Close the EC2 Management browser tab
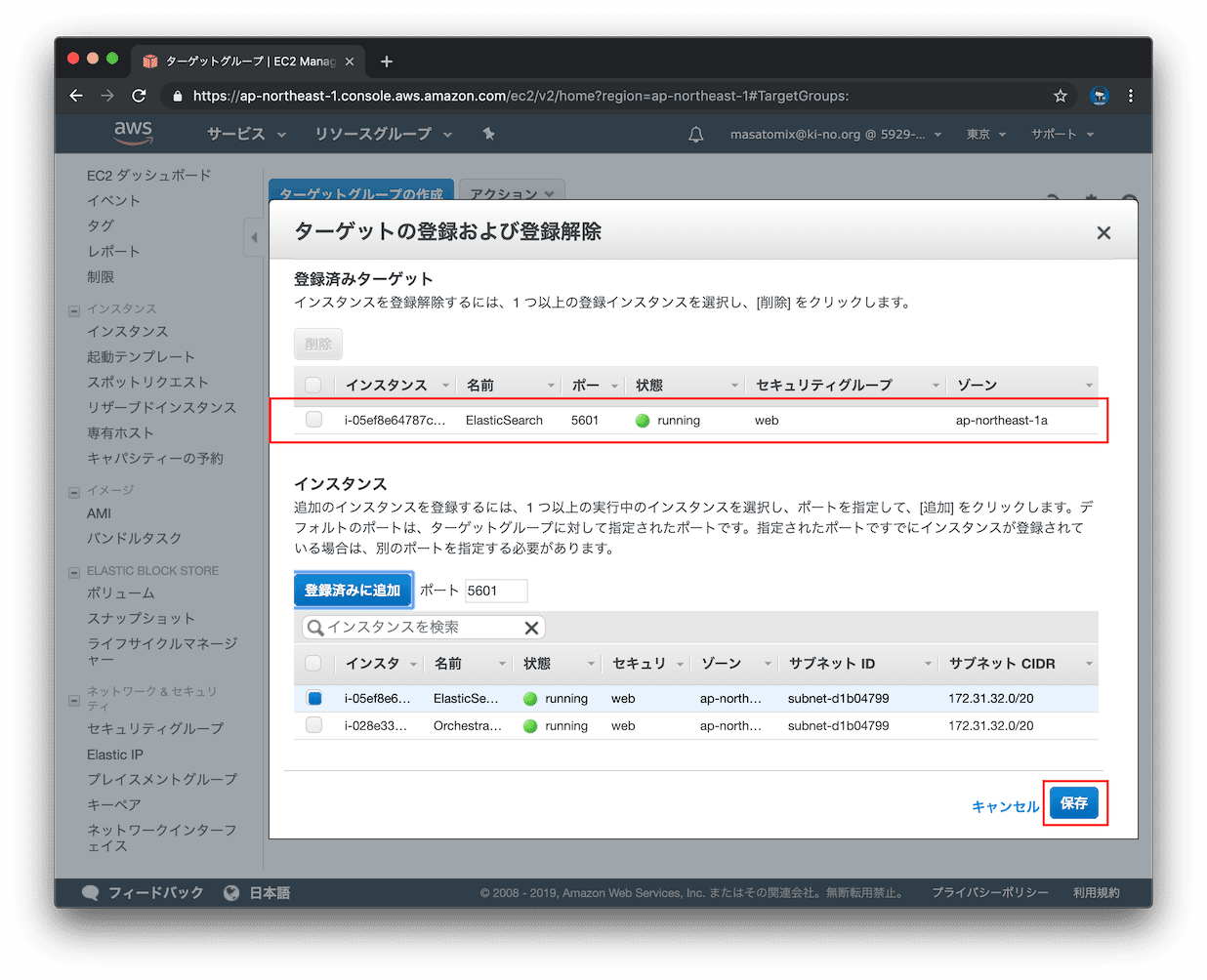This screenshot has height=980, width=1207. point(350,61)
